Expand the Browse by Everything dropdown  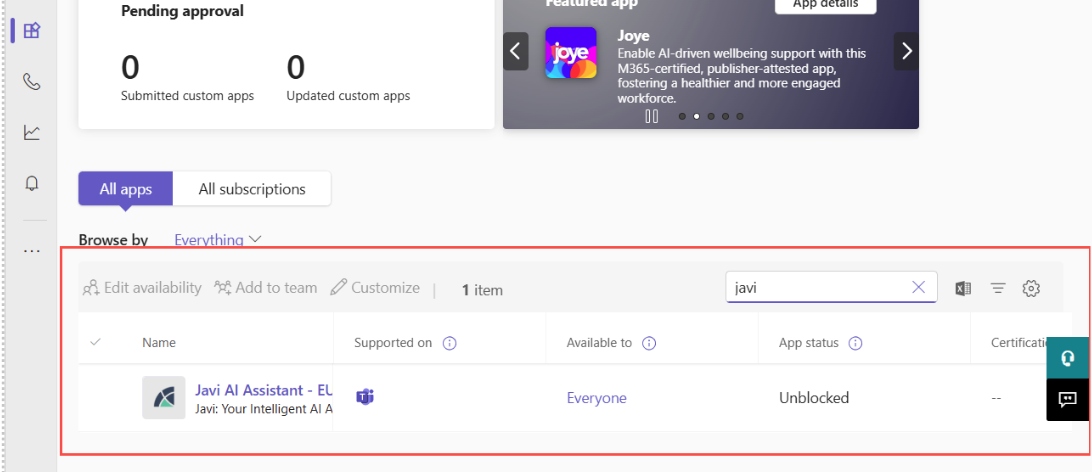pyautogui.click(x=217, y=240)
